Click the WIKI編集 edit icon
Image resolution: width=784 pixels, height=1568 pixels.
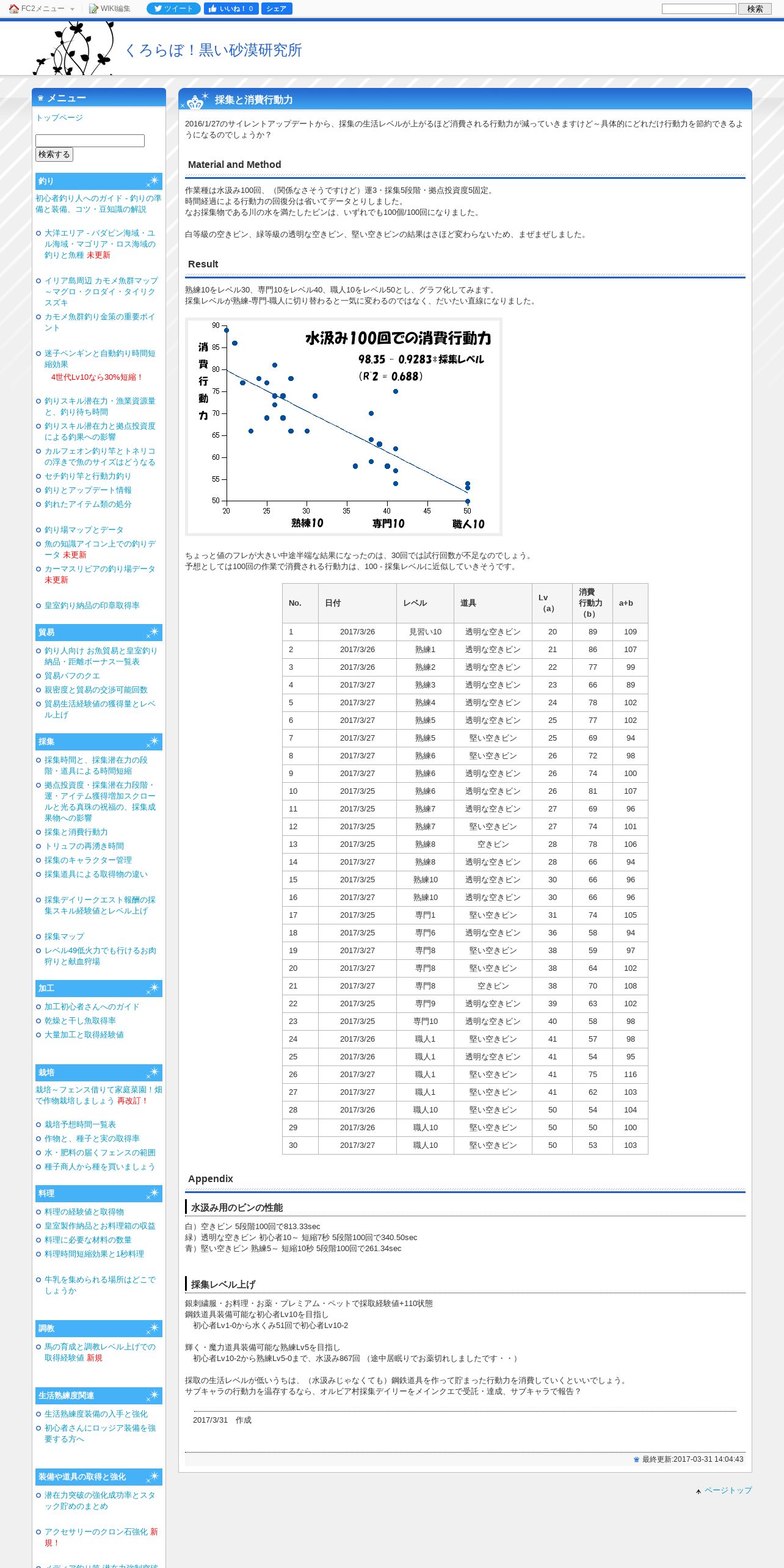(x=93, y=9)
